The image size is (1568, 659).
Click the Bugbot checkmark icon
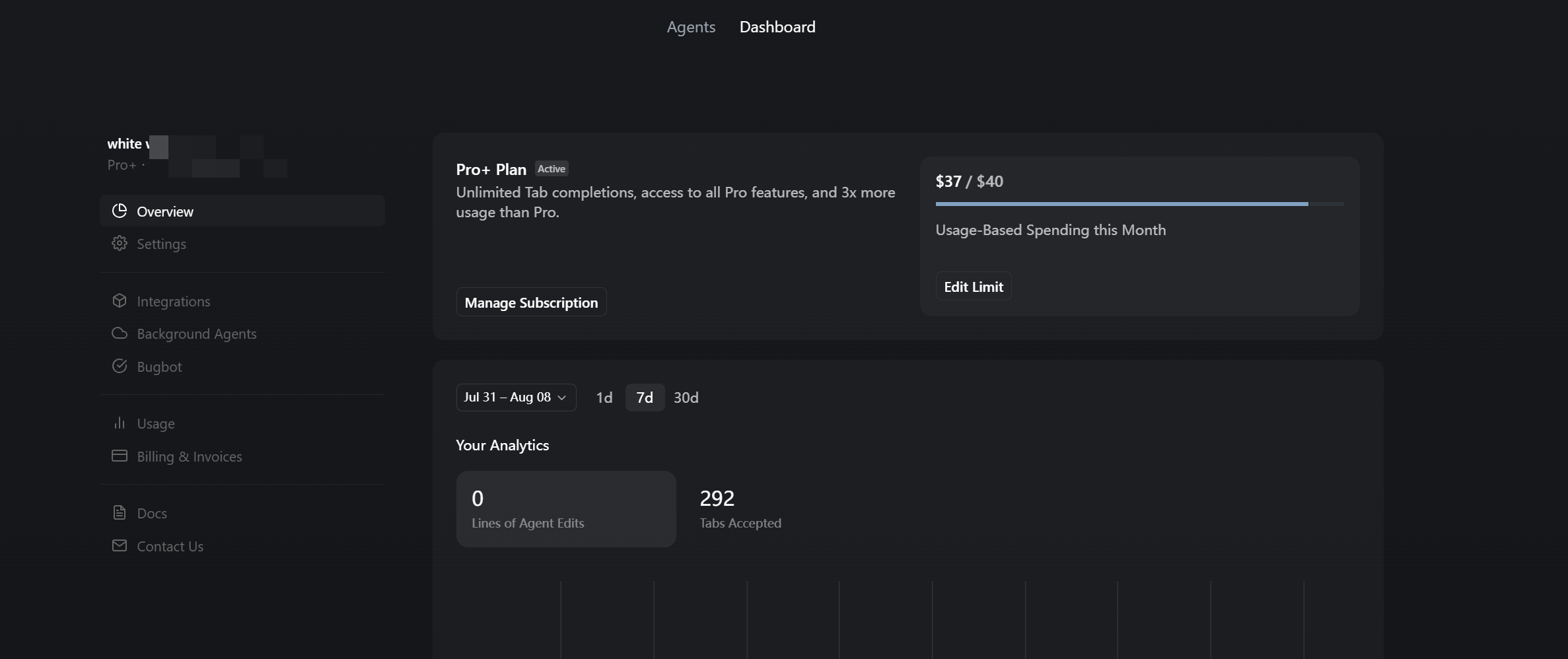tap(120, 366)
